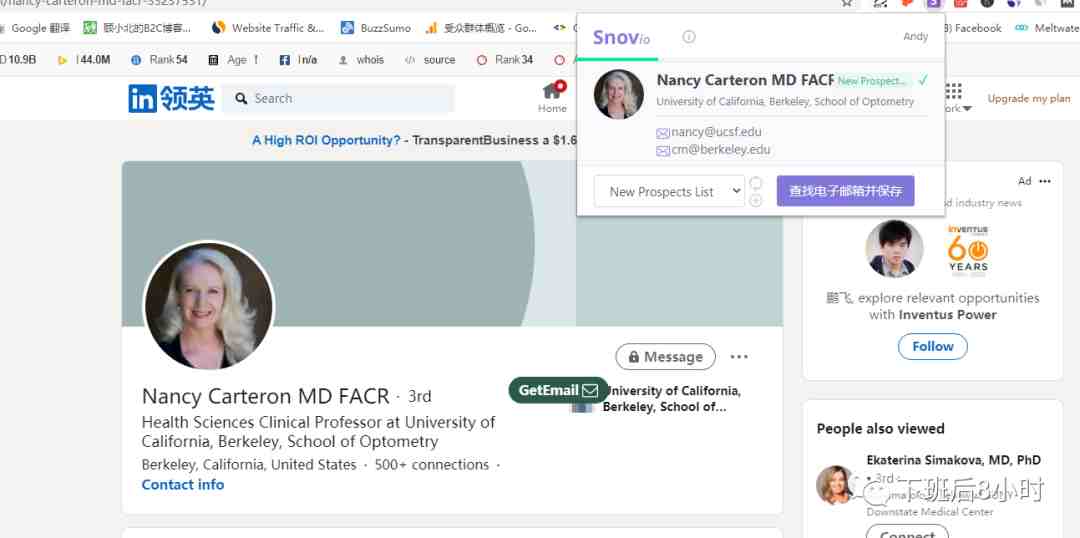Click the Rank 54 SEO metric
Screen dimensions: 1080x538
pyautogui.click(x=159, y=60)
